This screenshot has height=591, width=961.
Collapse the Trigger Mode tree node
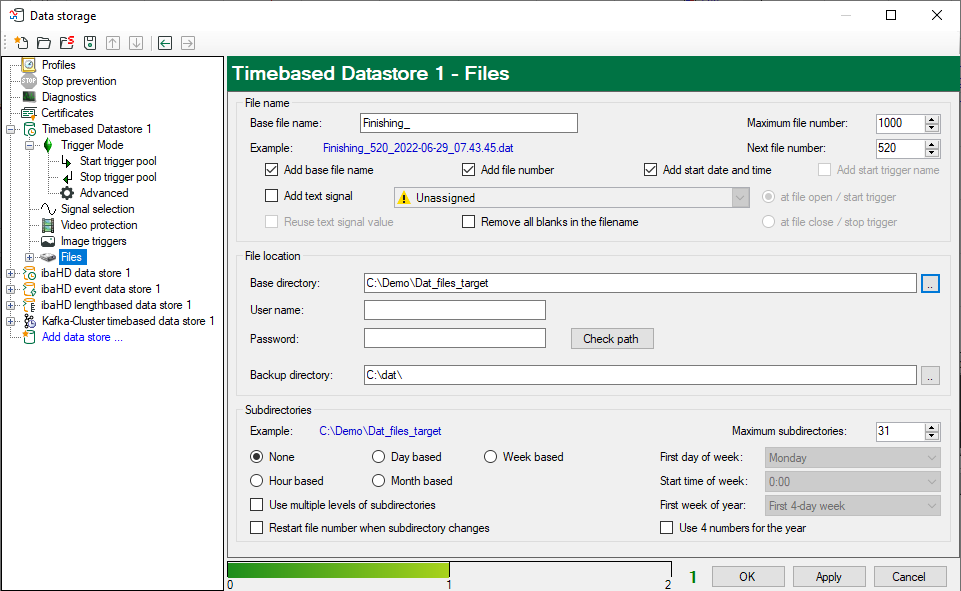pyautogui.click(x=29, y=145)
